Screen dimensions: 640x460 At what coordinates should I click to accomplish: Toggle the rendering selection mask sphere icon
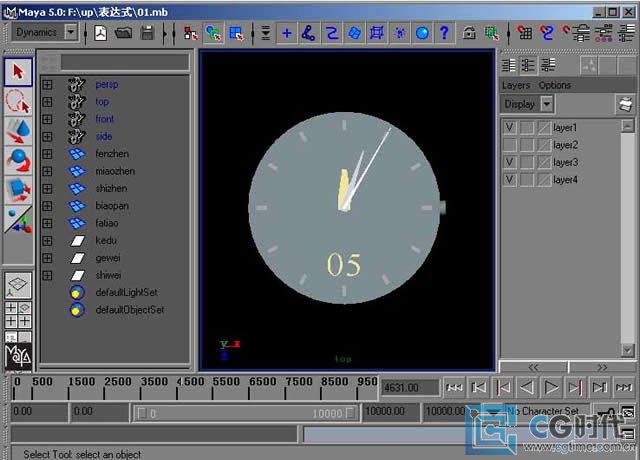click(422, 33)
